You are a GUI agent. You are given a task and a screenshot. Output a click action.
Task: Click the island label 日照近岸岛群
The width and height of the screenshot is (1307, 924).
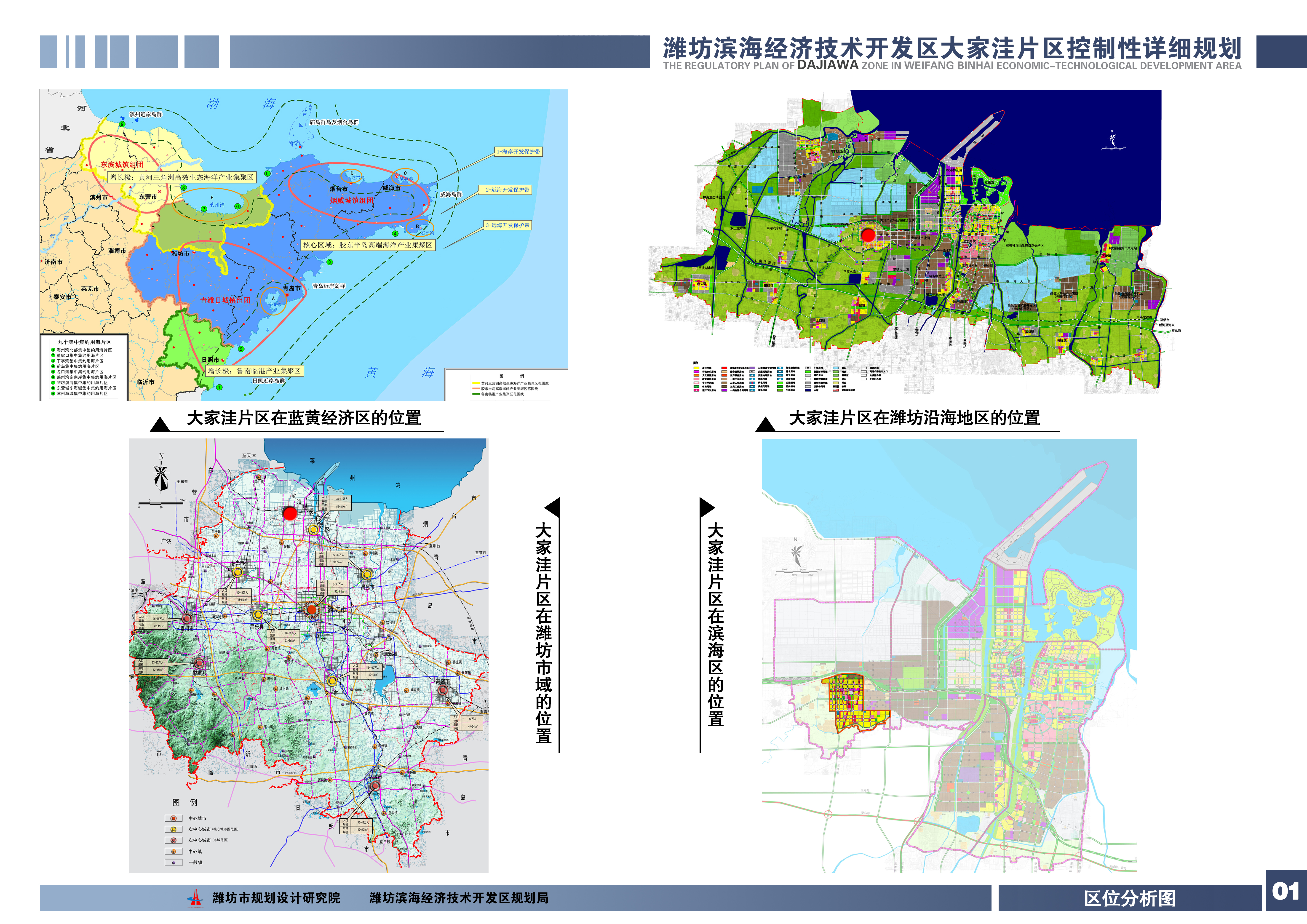(x=268, y=381)
